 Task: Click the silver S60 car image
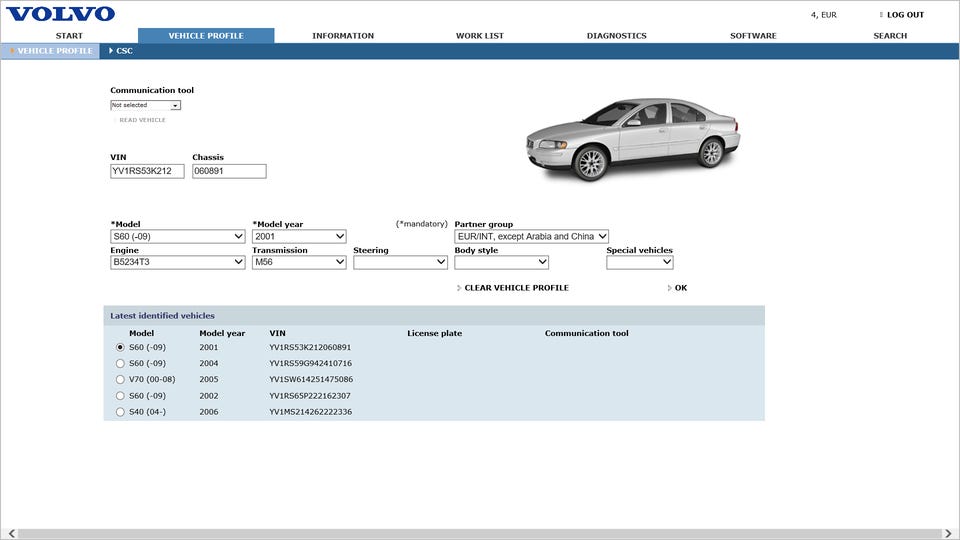tap(632, 138)
